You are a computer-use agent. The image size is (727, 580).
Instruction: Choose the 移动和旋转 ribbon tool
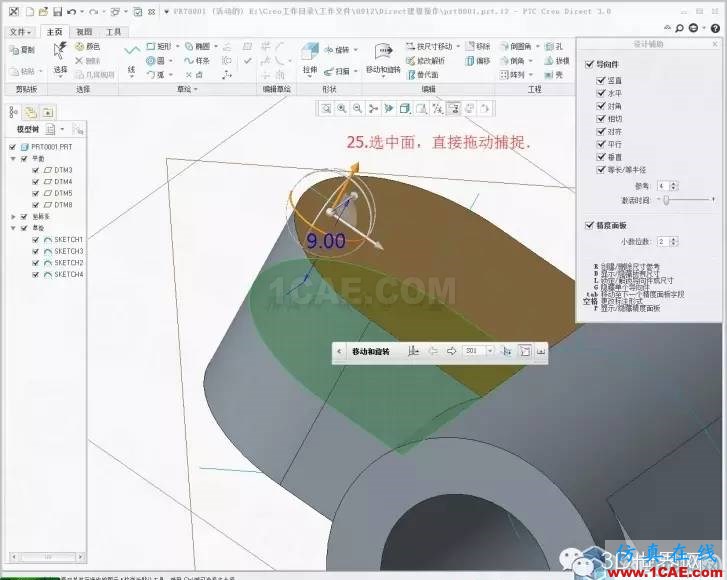click(383, 59)
